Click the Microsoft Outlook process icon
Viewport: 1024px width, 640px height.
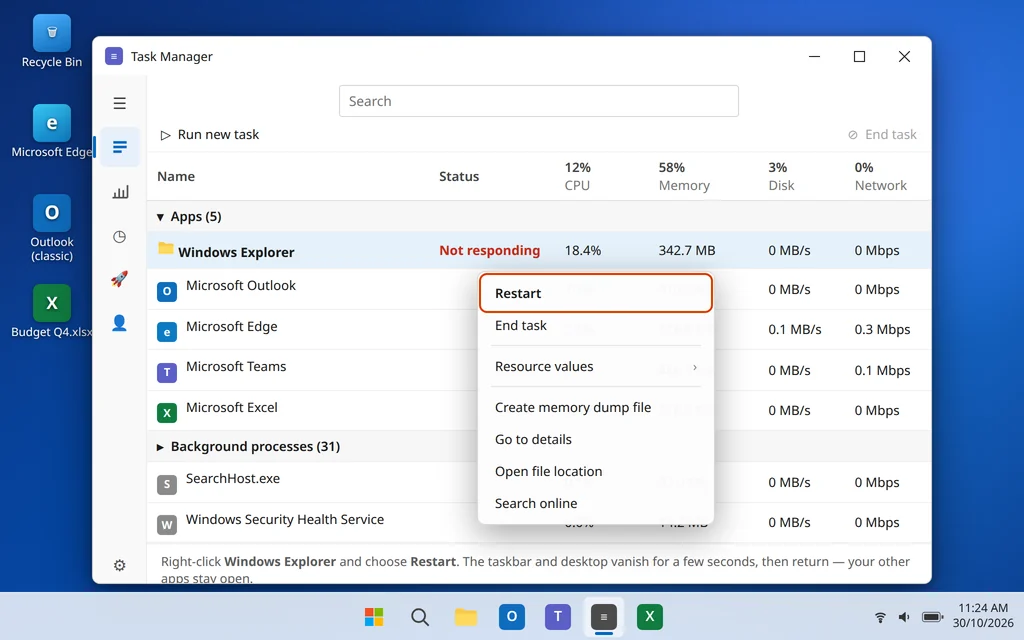click(x=167, y=291)
